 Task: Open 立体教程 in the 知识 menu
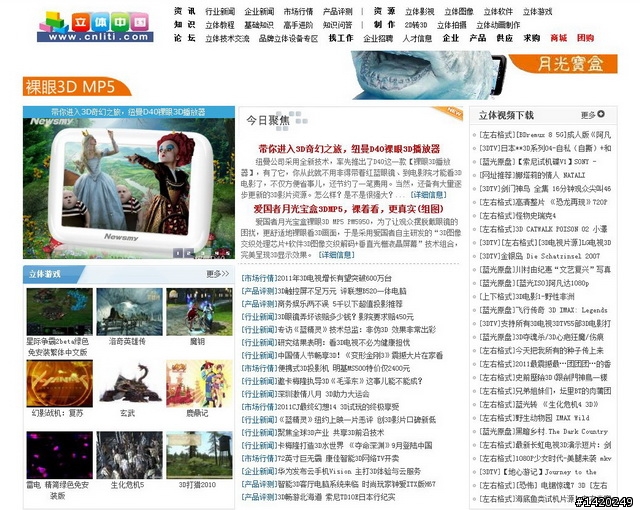click(220, 25)
